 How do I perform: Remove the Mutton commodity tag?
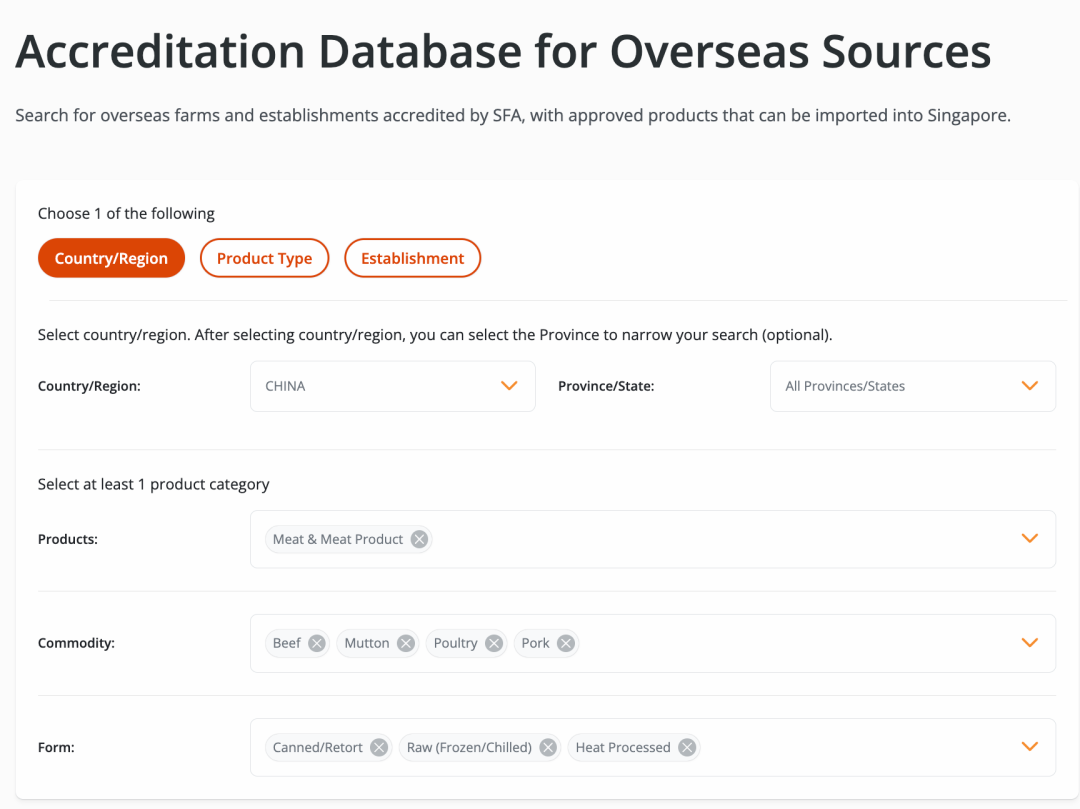click(x=406, y=643)
